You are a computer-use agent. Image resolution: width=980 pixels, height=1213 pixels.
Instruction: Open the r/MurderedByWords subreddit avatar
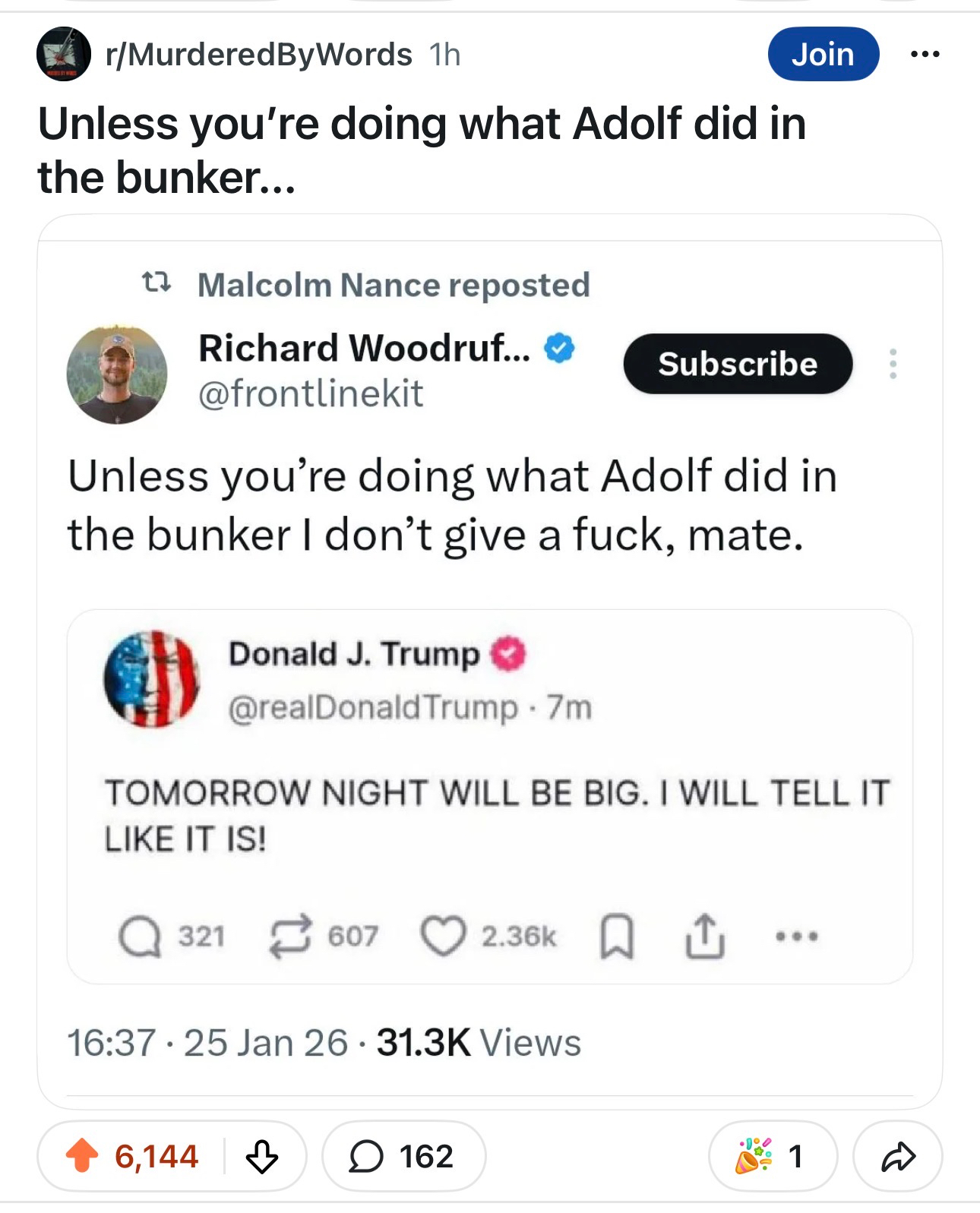click(x=64, y=54)
